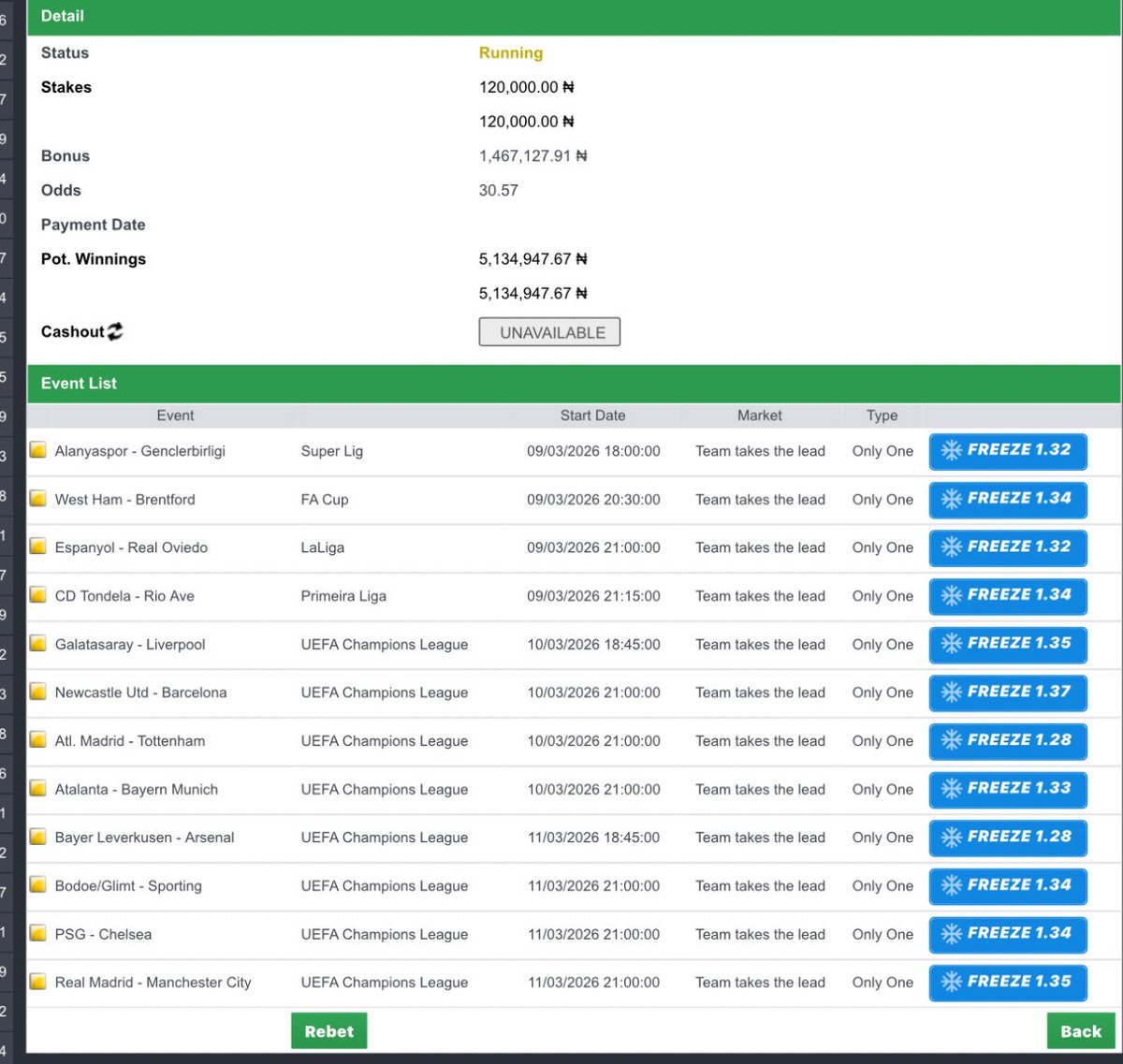Viewport: 1123px width, 1064px height.
Task: Click yellow status icon for Galatasaray - Liverpool
Action: click(38, 644)
